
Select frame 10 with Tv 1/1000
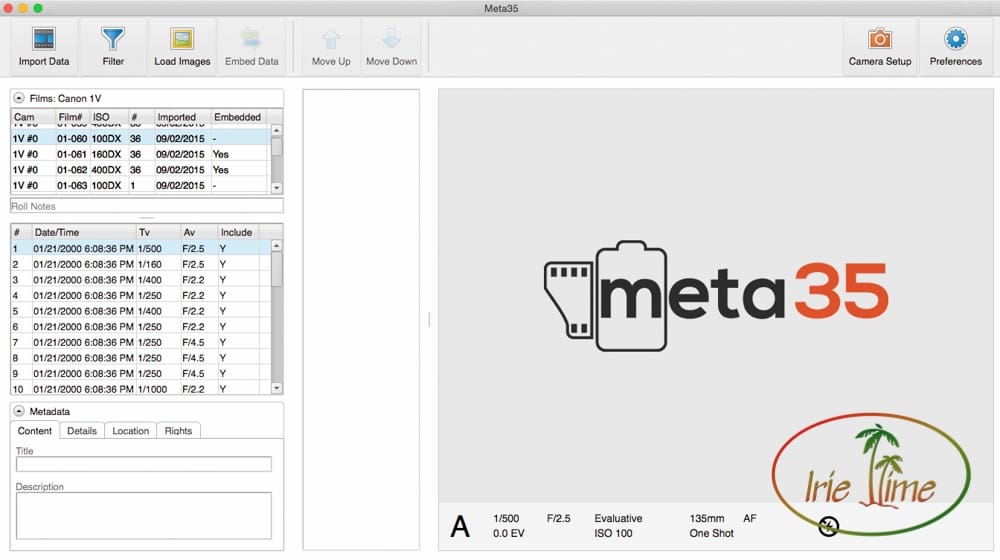click(140, 388)
